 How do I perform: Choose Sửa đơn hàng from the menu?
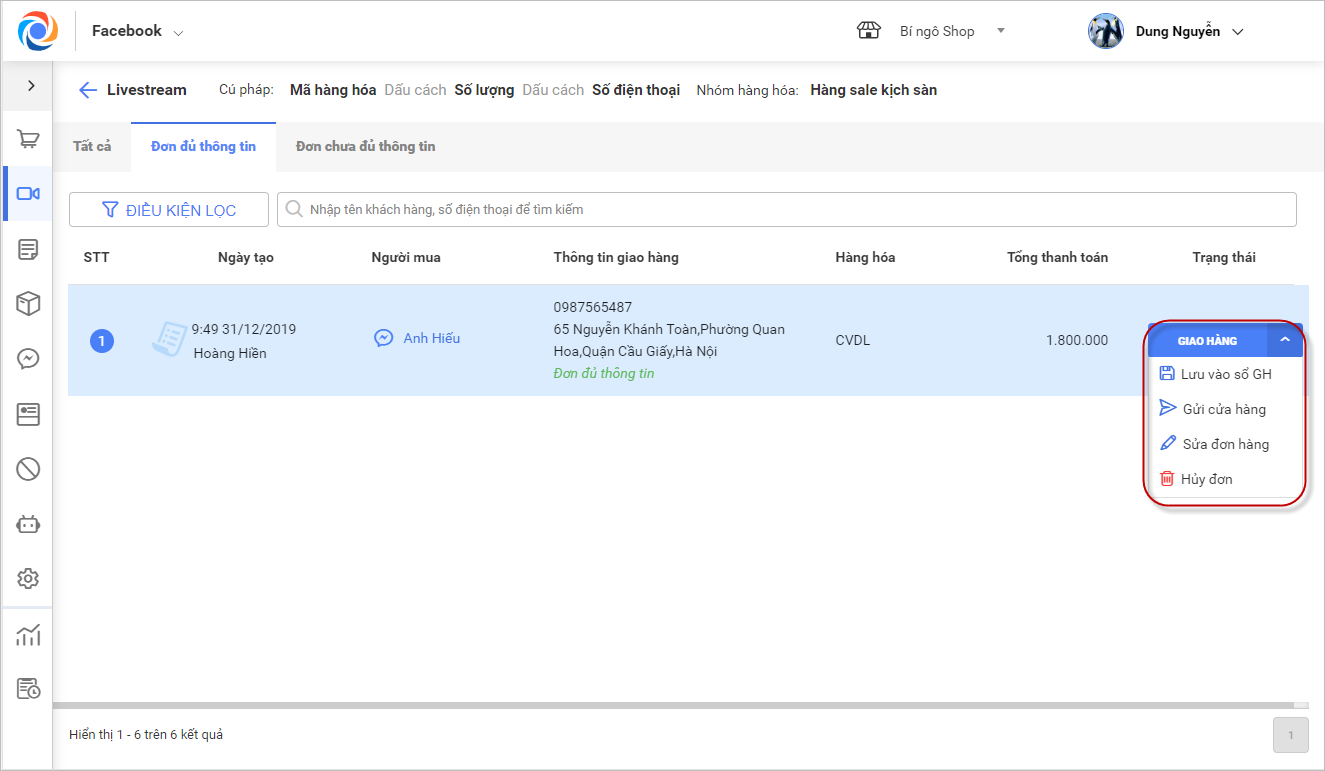pyautogui.click(x=1225, y=444)
